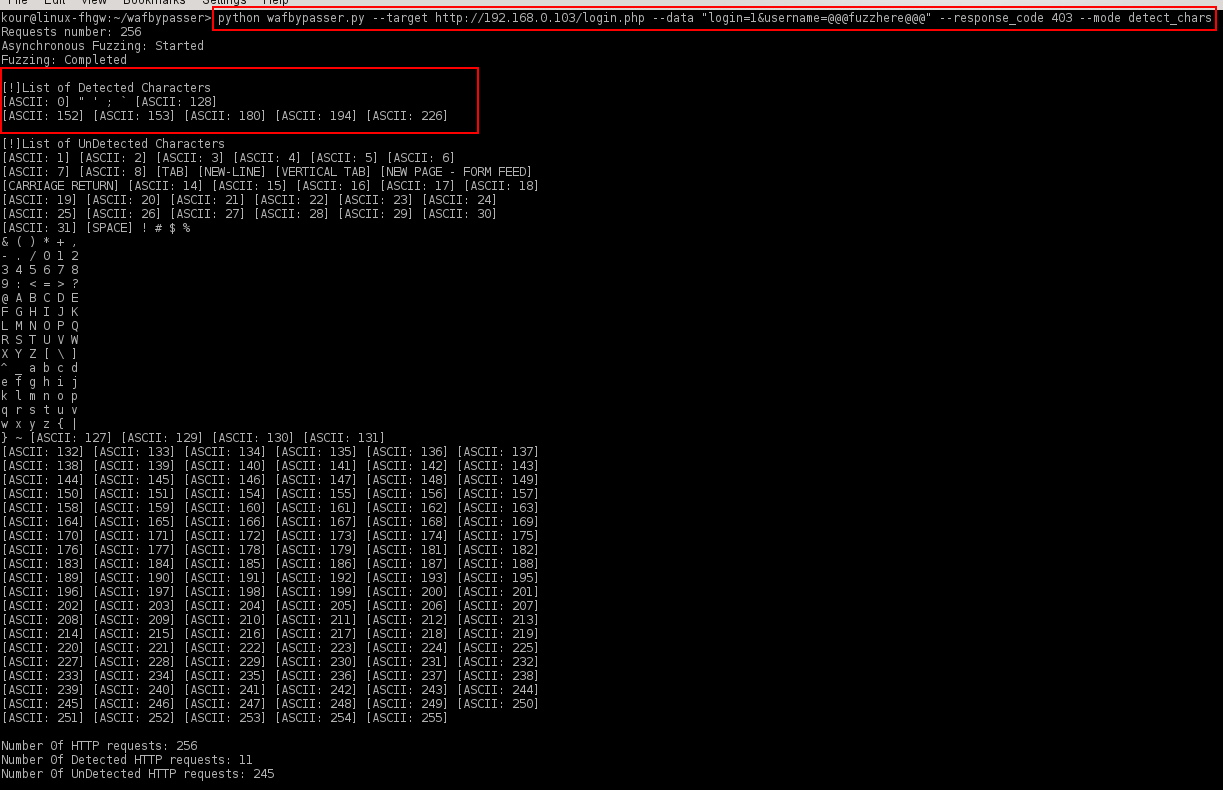Viewport: 1223px width, 790px height.
Task: Click detected entry [ASCII: 194]
Action: [316, 116]
